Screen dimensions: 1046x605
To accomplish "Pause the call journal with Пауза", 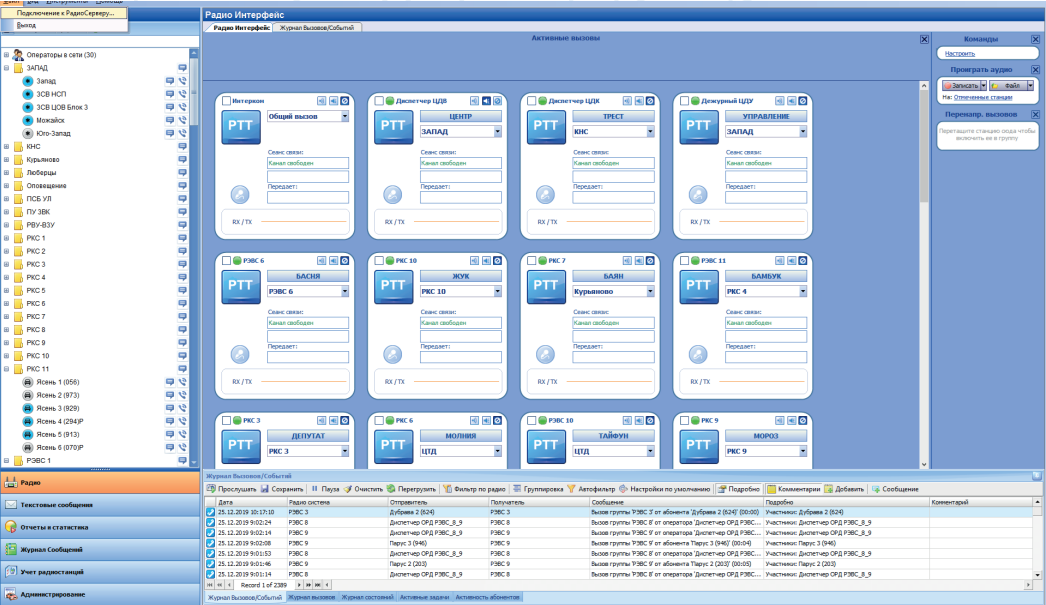I will (x=325, y=489).
